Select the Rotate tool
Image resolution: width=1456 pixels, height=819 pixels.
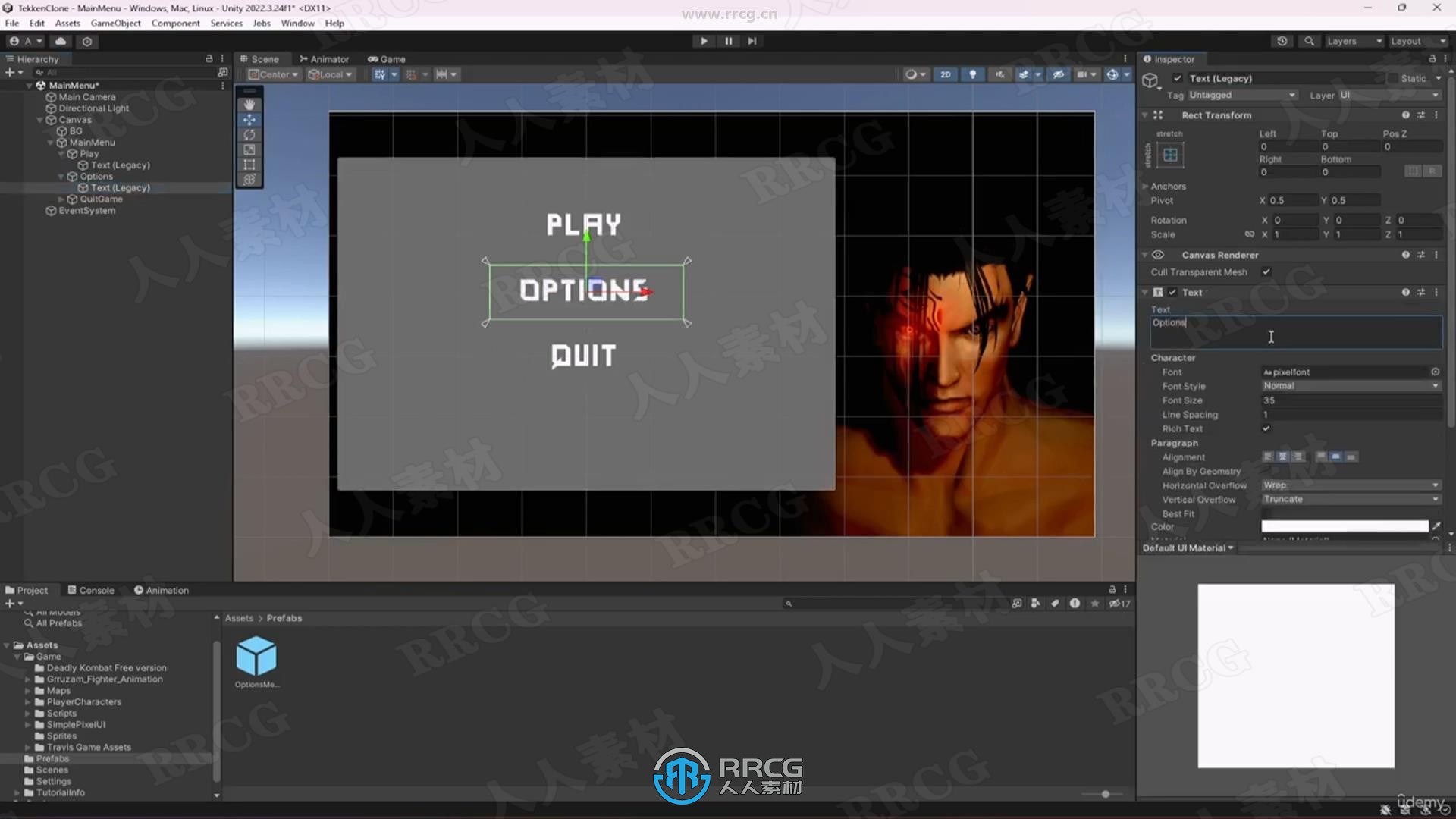249,135
